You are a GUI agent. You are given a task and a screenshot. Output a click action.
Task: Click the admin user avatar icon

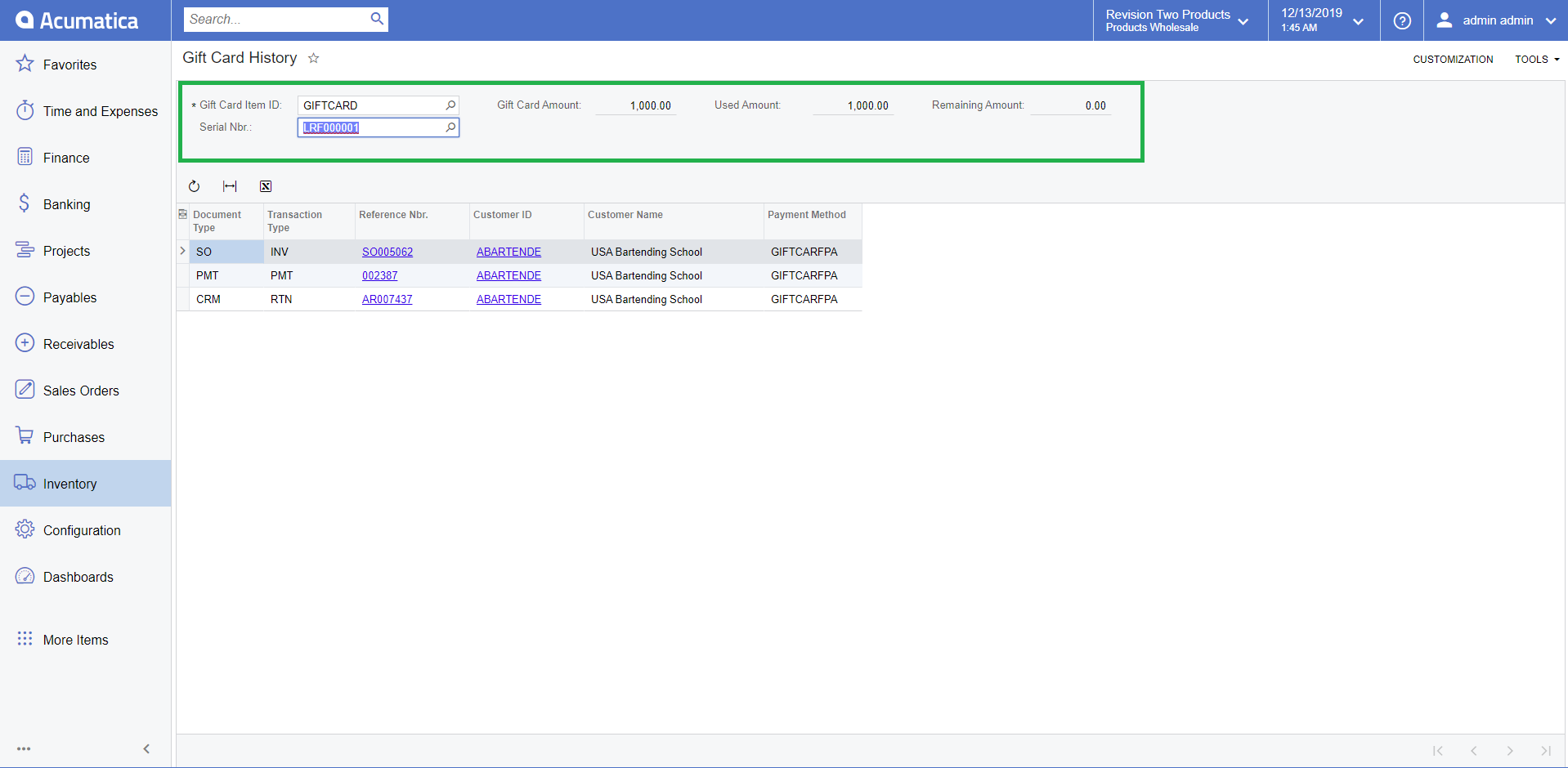point(1445,20)
